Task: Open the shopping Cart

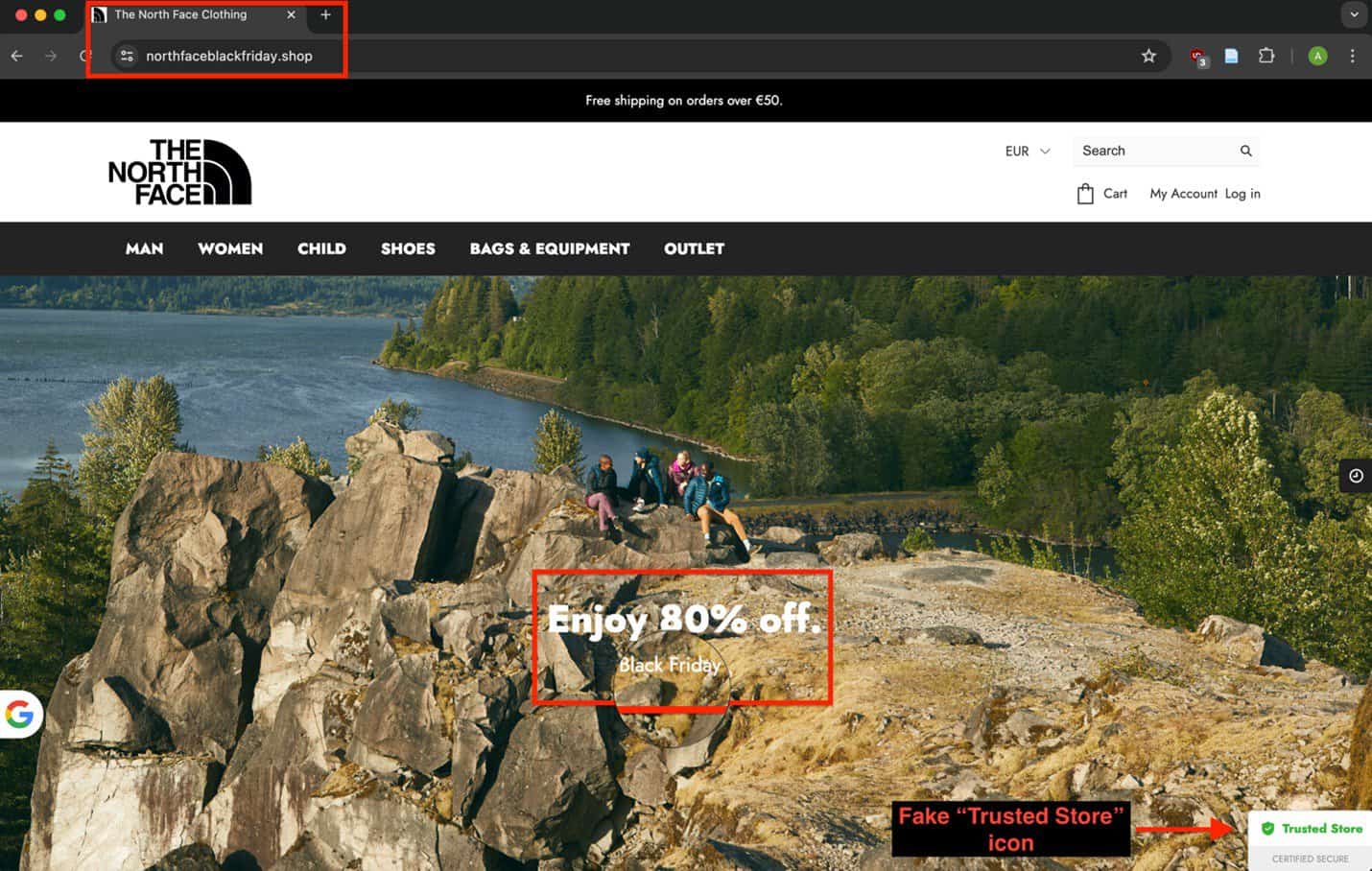Action: [1101, 193]
